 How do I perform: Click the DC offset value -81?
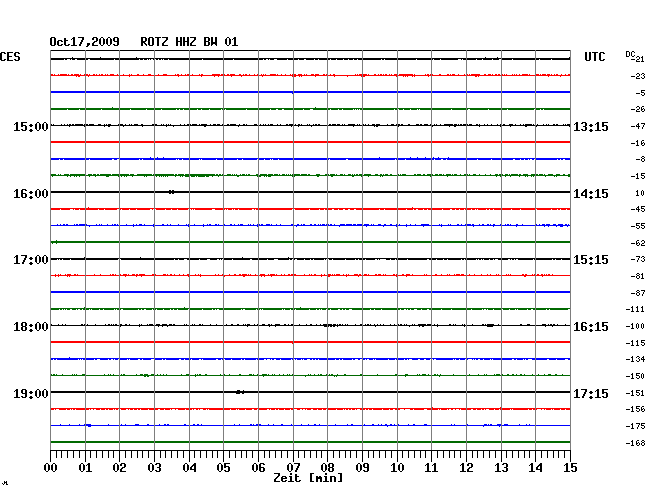pyautogui.click(x=638, y=276)
